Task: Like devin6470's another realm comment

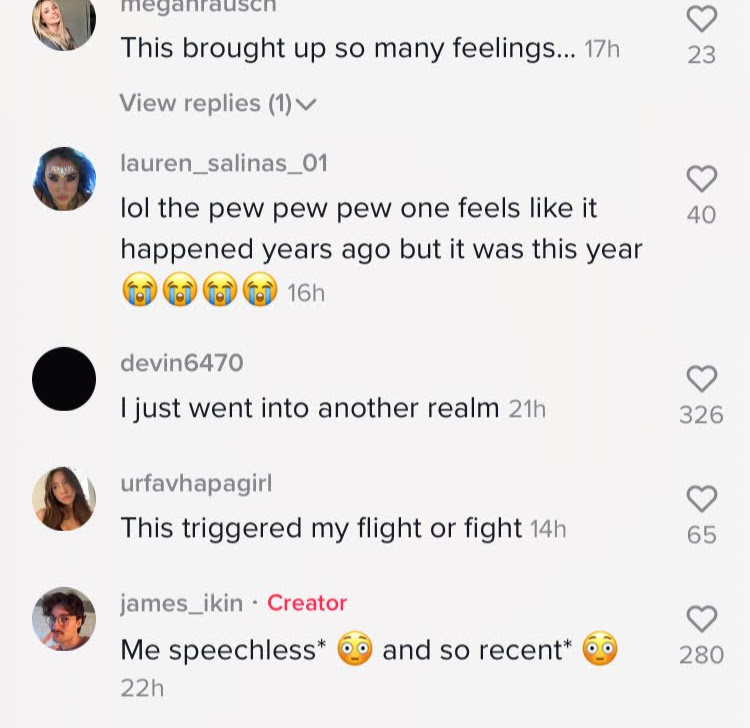Action: click(702, 379)
